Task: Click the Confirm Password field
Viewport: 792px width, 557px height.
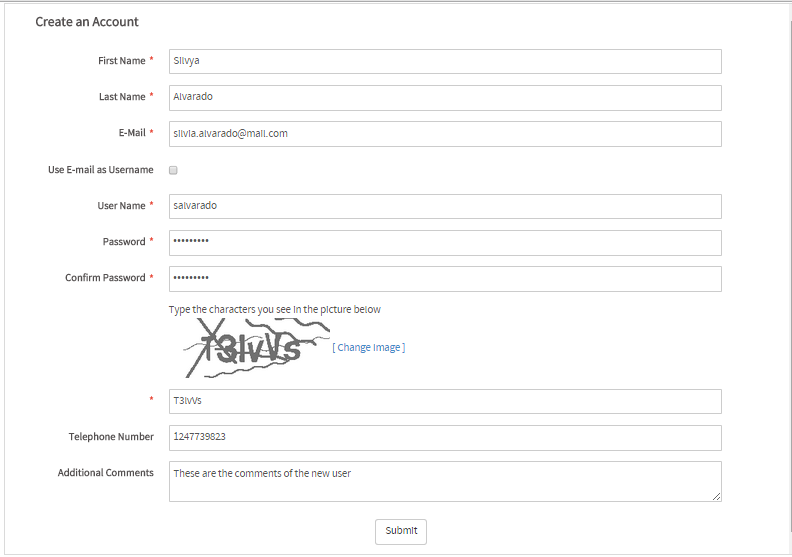Action: (x=445, y=278)
